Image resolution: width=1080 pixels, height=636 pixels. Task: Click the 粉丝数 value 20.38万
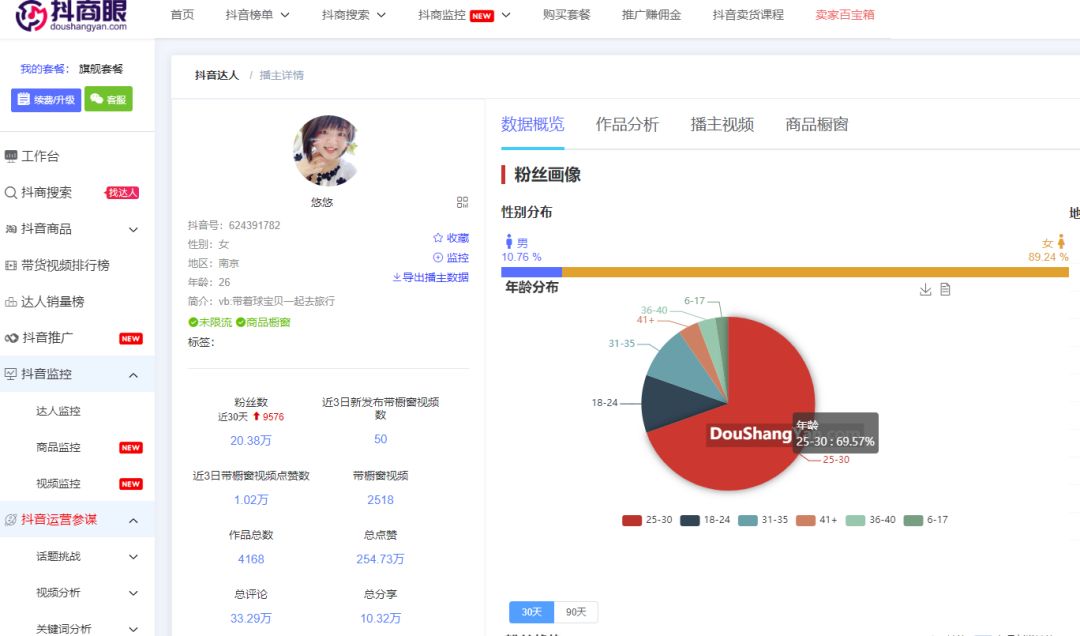coord(251,440)
